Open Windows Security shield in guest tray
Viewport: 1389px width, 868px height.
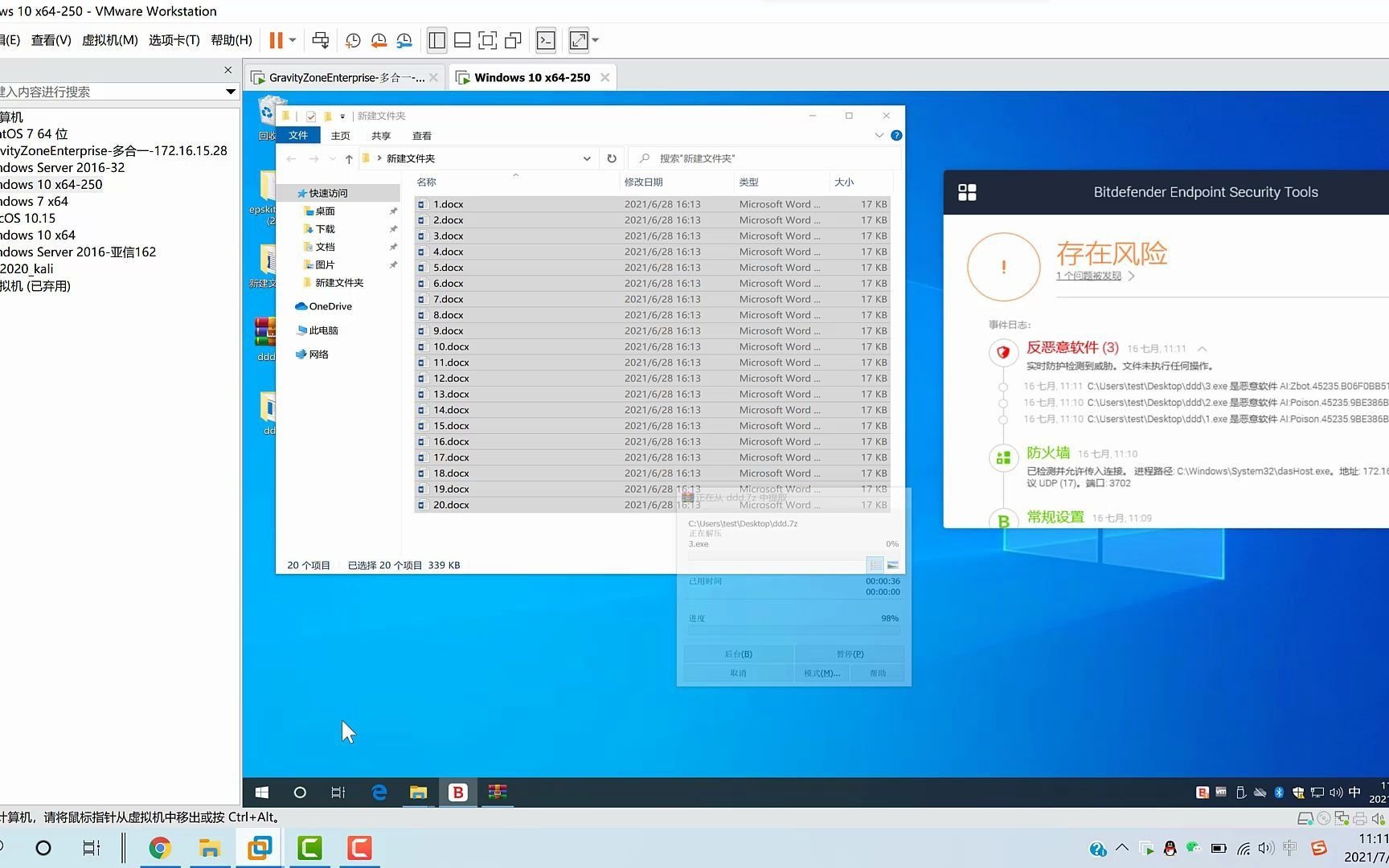coord(1298,792)
